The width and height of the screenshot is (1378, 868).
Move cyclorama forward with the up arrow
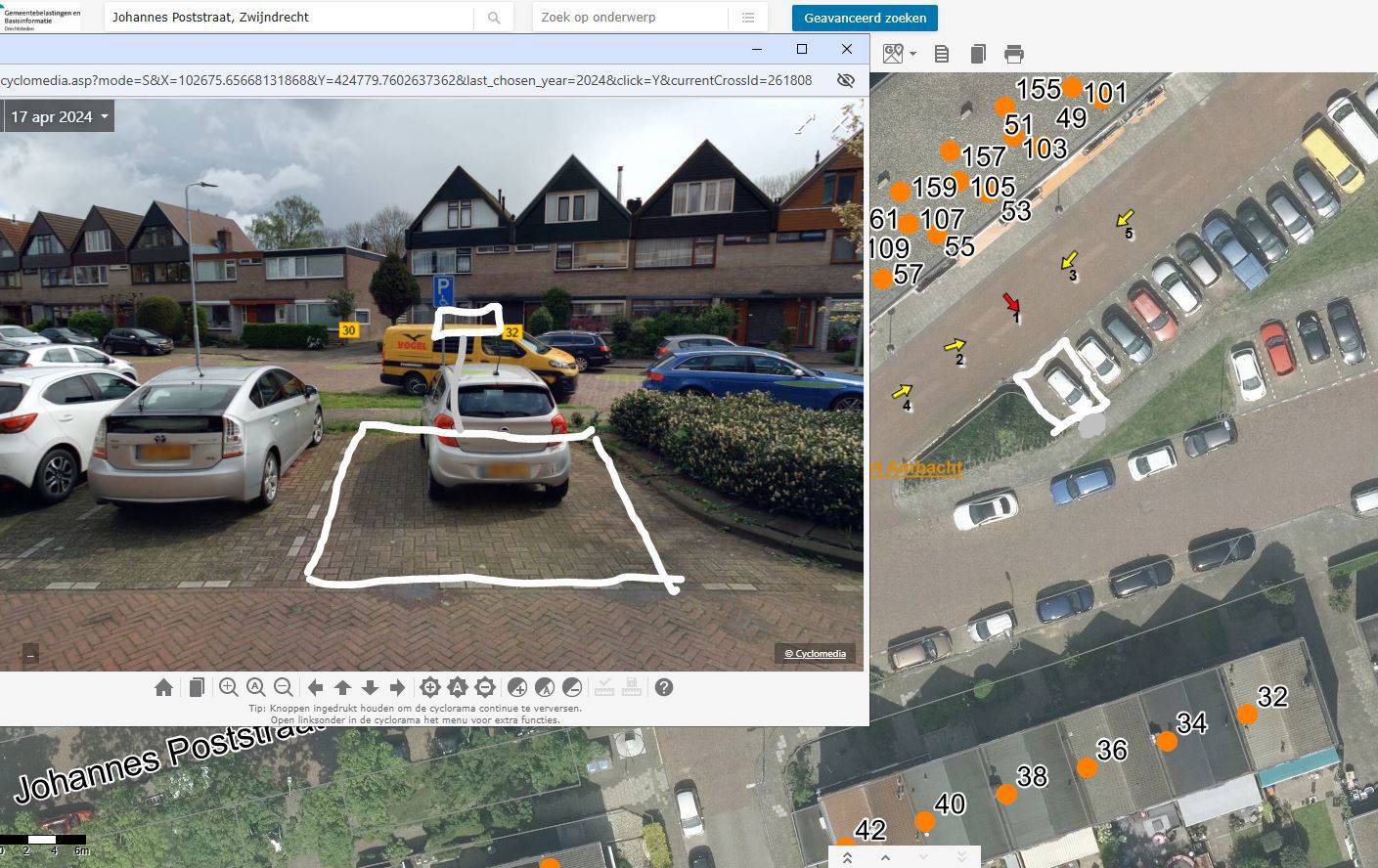pos(342,687)
